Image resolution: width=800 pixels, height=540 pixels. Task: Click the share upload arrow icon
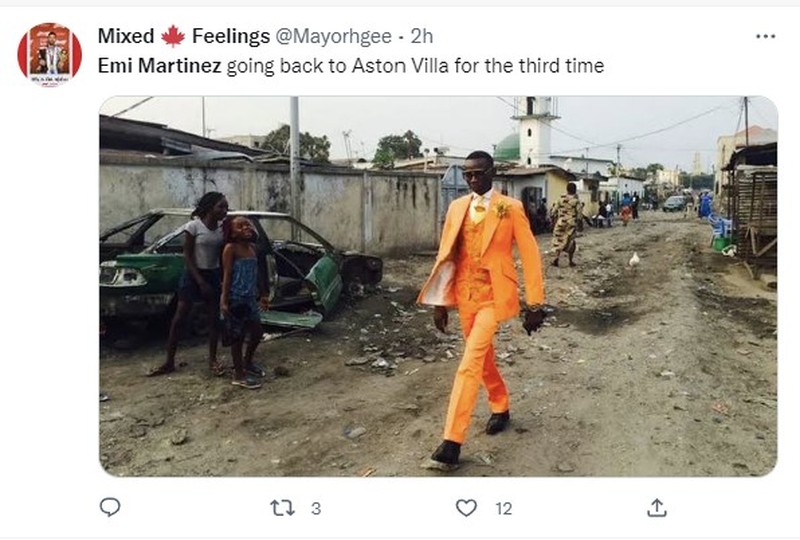[657, 507]
